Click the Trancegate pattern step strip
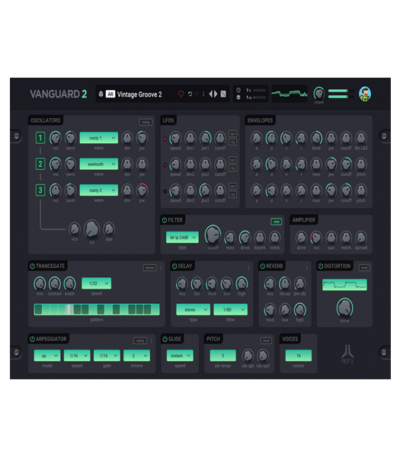Viewport: 400px width, 457px height. (97, 310)
